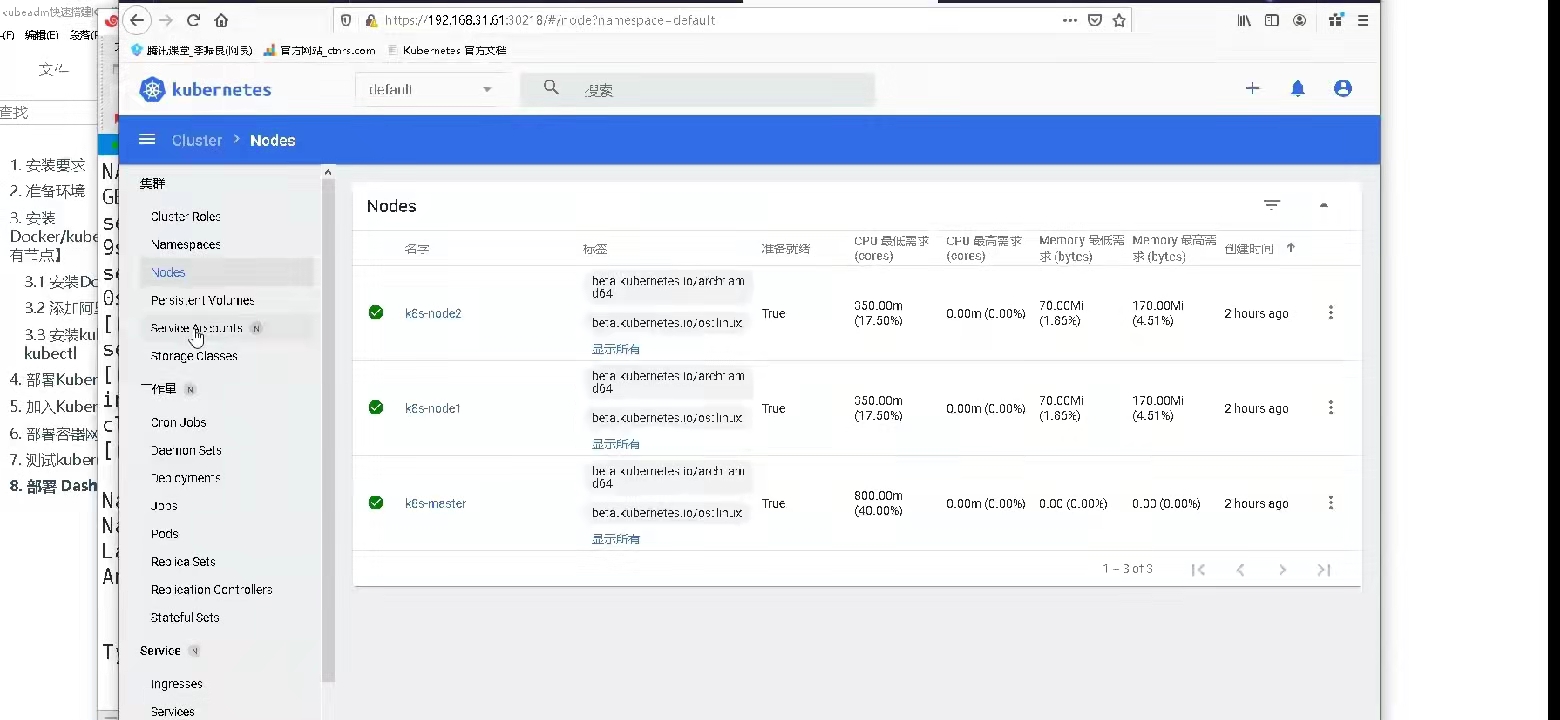Click the search magnifier icon
1560x720 pixels.
coord(551,88)
